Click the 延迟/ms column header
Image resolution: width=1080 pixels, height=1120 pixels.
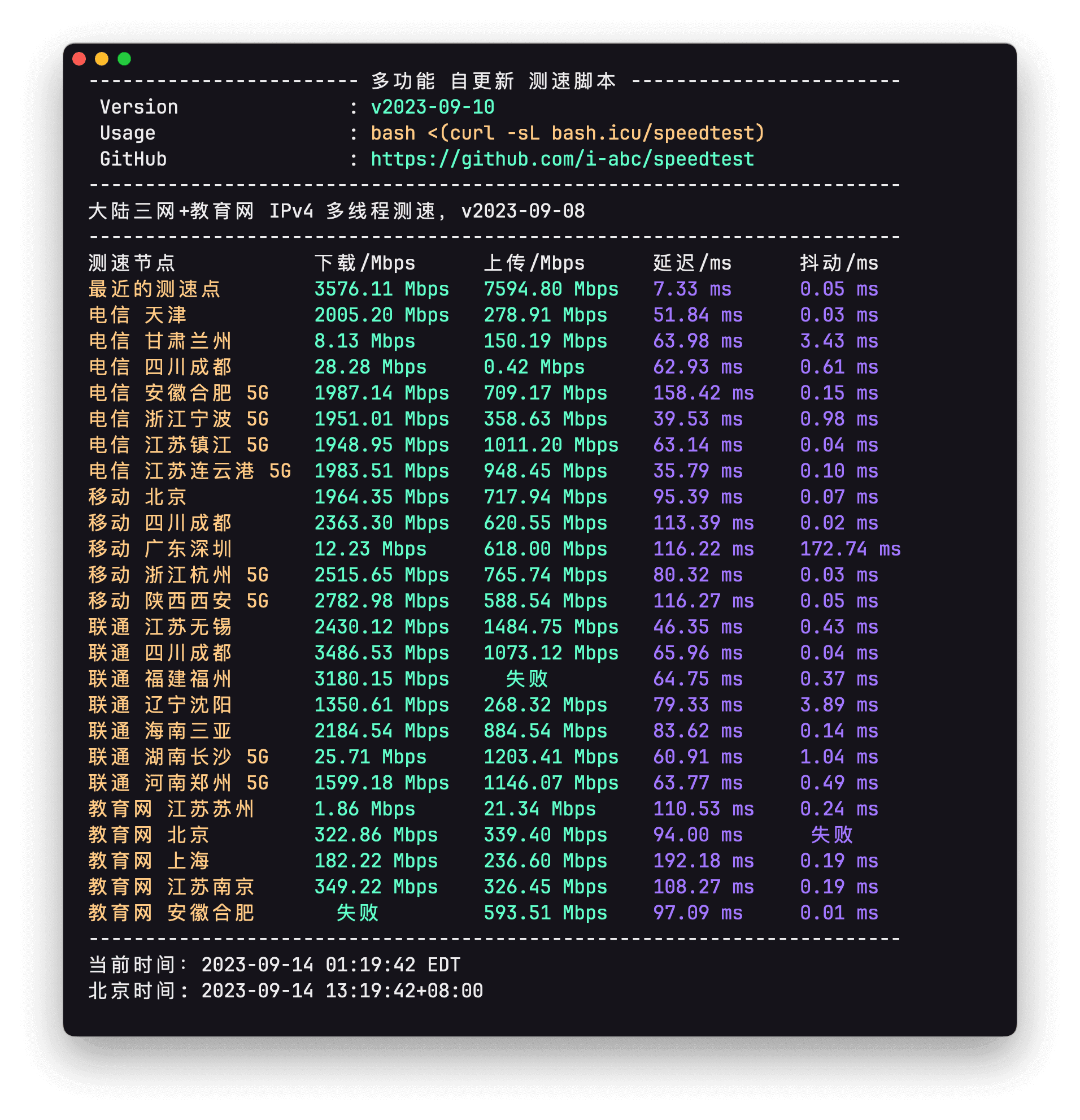pyautogui.click(x=692, y=263)
